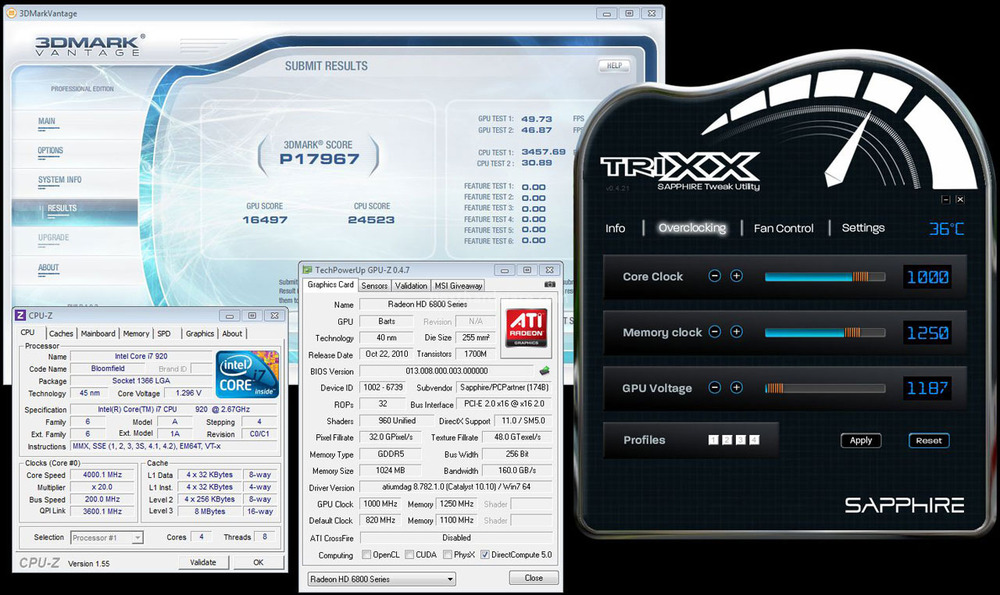The height and width of the screenshot is (595, 1000).
Task: Click the Validate button in CPU-Z
Action: point(203,562)
